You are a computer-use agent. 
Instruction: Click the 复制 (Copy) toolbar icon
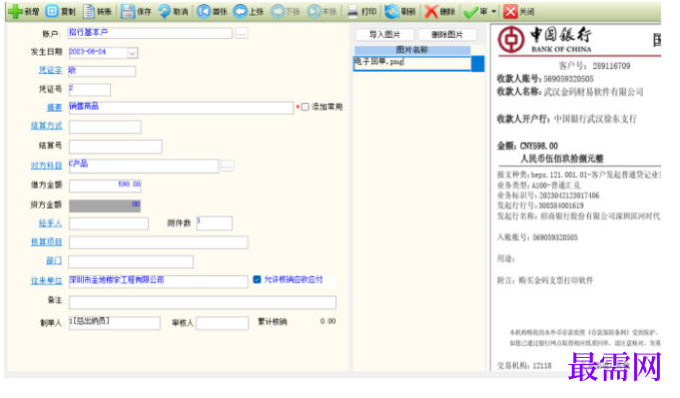click(x=52, y=11)
